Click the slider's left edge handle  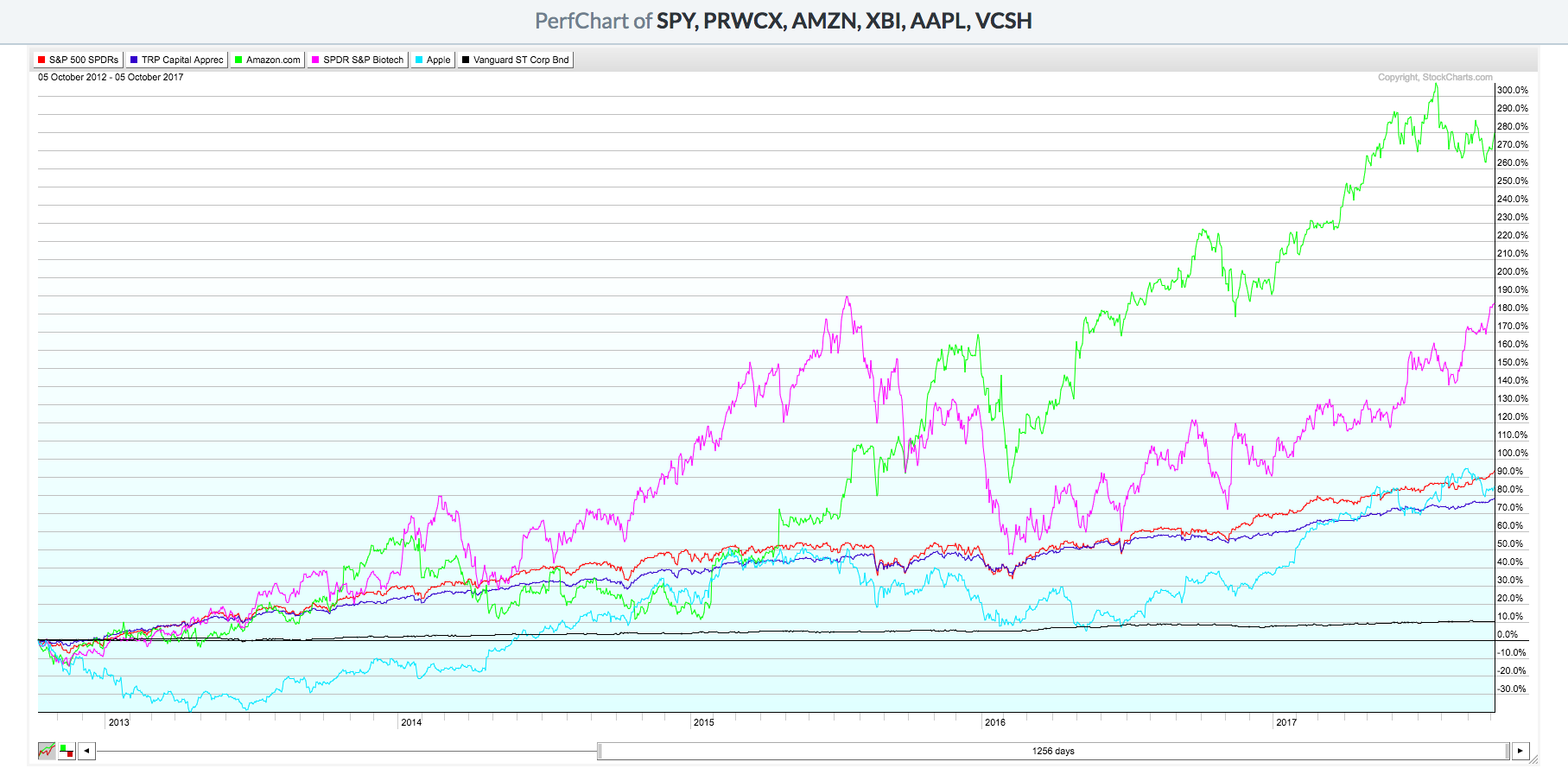(x=600, y=751)
